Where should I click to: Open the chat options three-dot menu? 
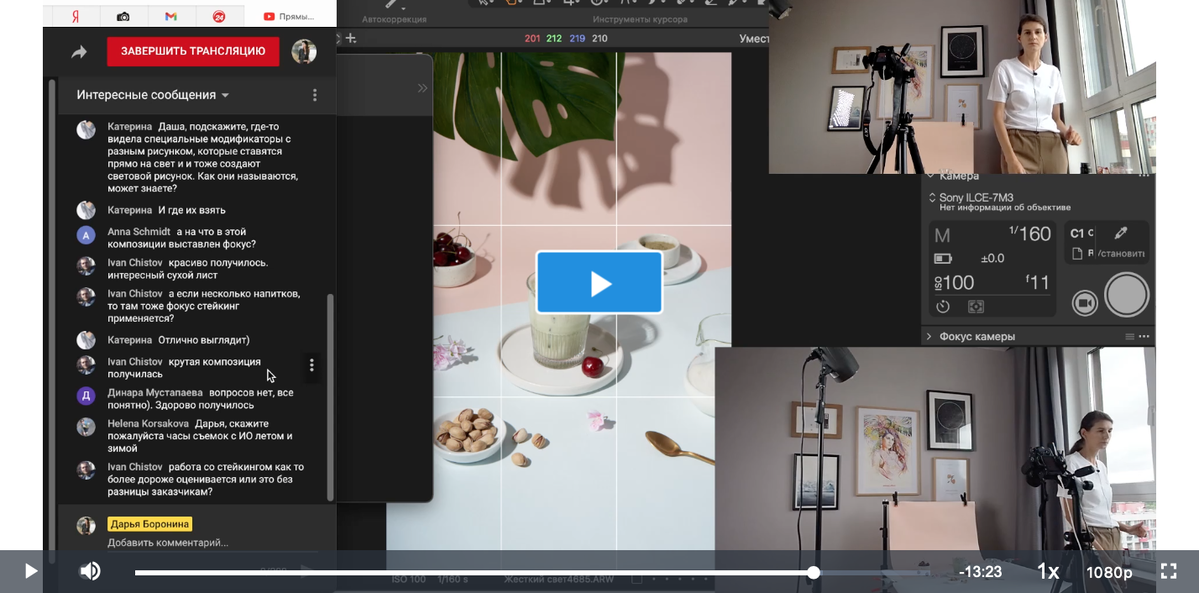pos(314,95)
